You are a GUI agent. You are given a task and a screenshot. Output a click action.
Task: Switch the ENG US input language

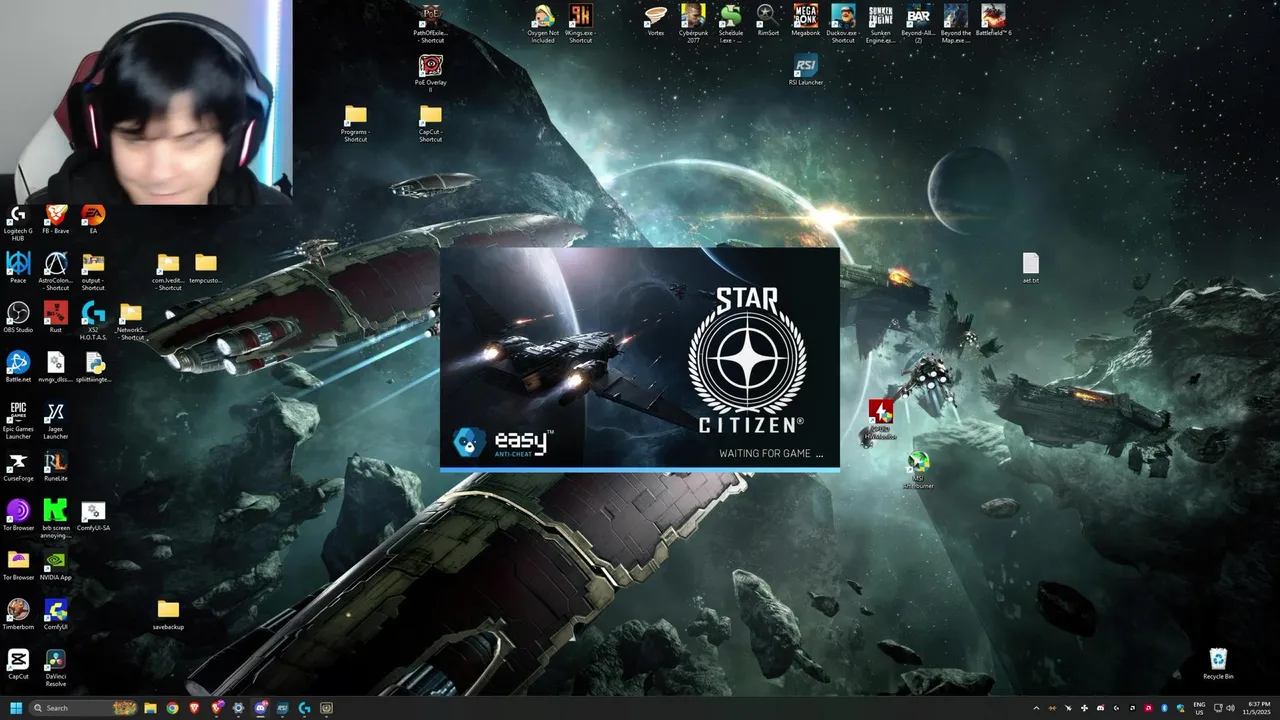click(1199, 708)
